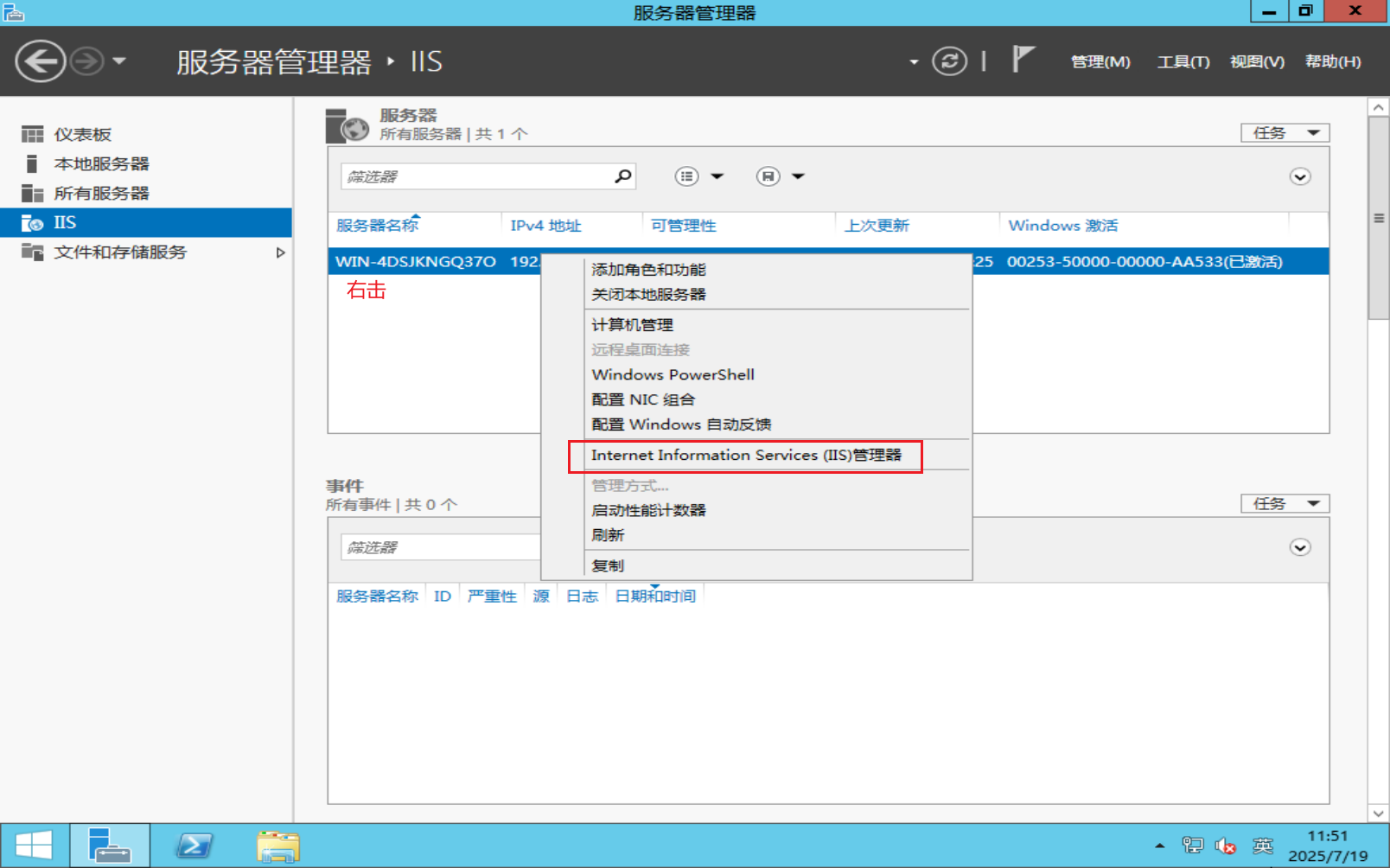Click the back navigation arrow
Image resolution: width=1390 pixels, height=868 pixels.
[x=39, y=61]
